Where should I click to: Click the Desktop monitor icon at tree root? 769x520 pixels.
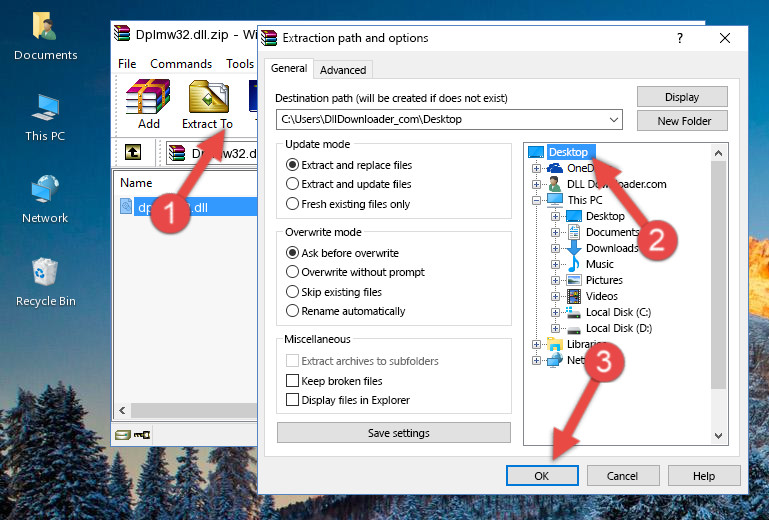(536, 152)
